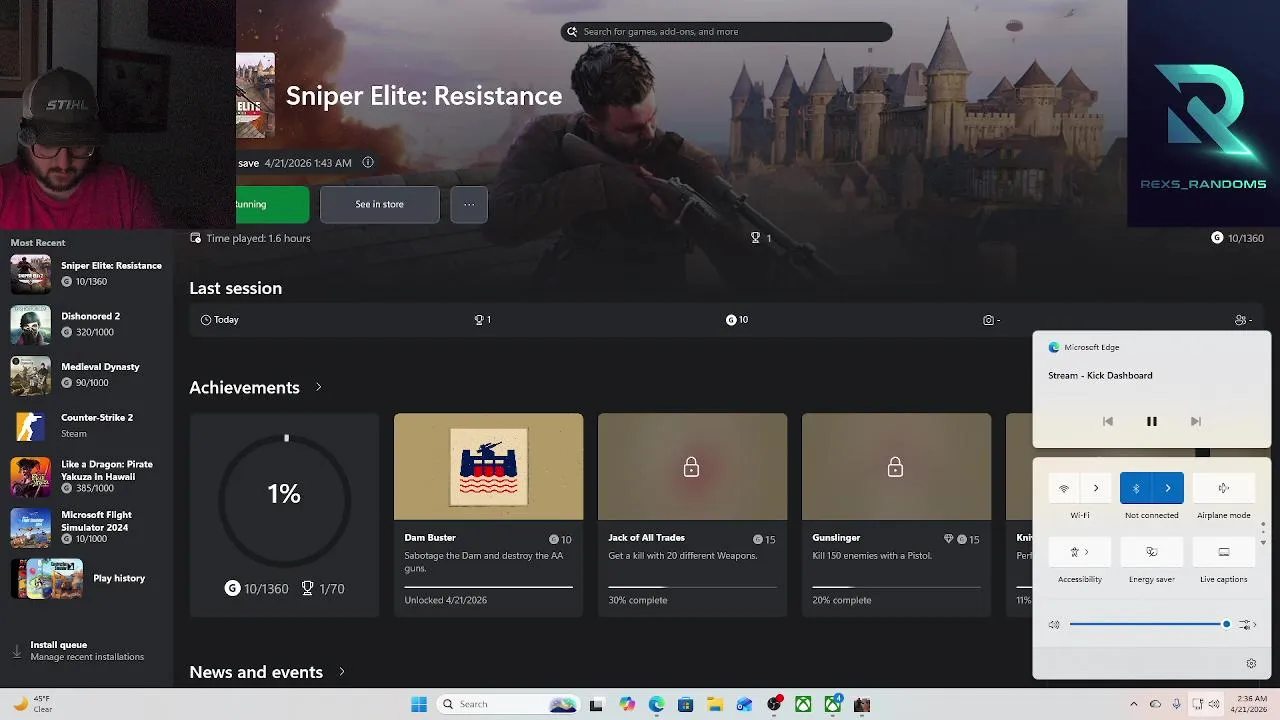The image size is (1280, 720).
Task: Click the microphone tray icon
Action: (1177, 704)
